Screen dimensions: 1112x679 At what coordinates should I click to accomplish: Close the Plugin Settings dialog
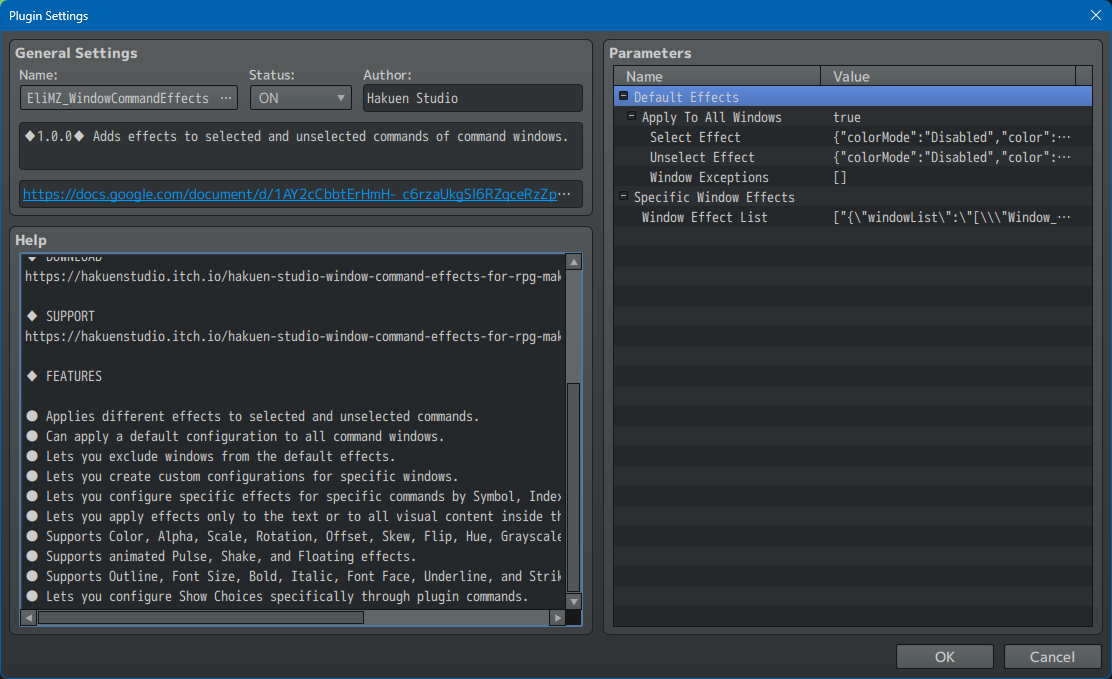tap(1095, 15)
